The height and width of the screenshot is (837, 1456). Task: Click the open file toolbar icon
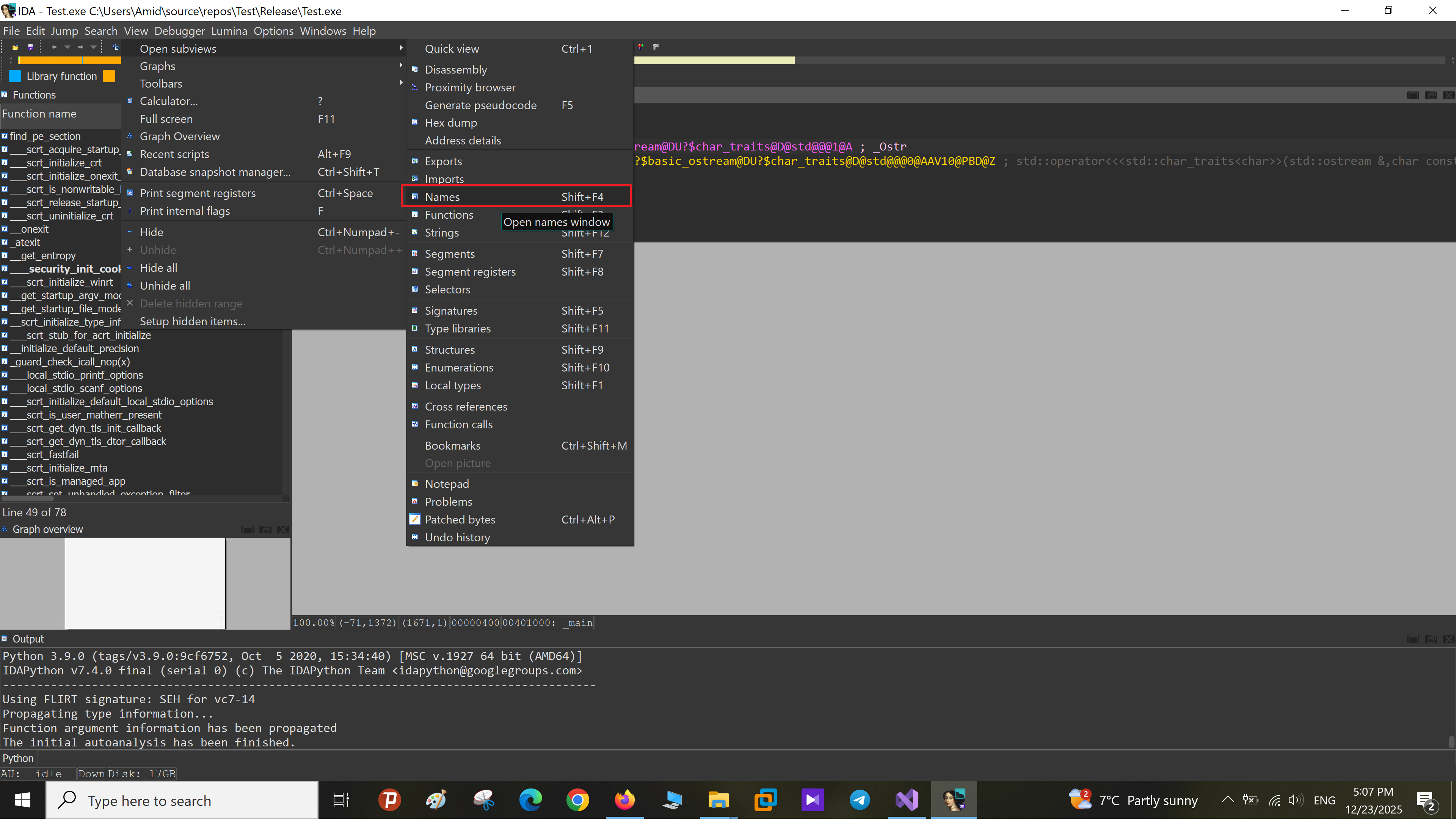tap(16, 47)
